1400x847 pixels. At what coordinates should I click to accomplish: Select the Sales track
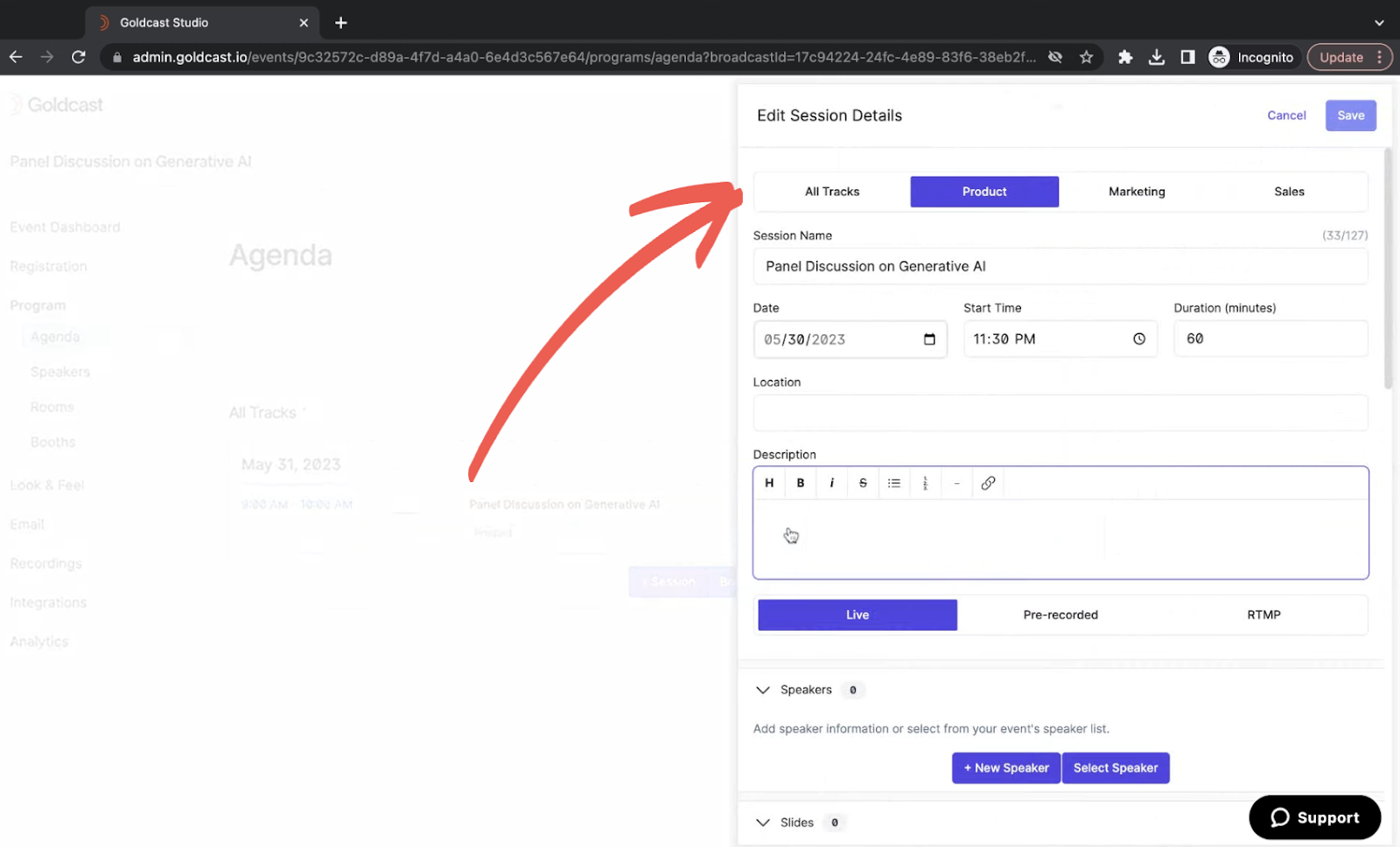[x=1289, y=192]
